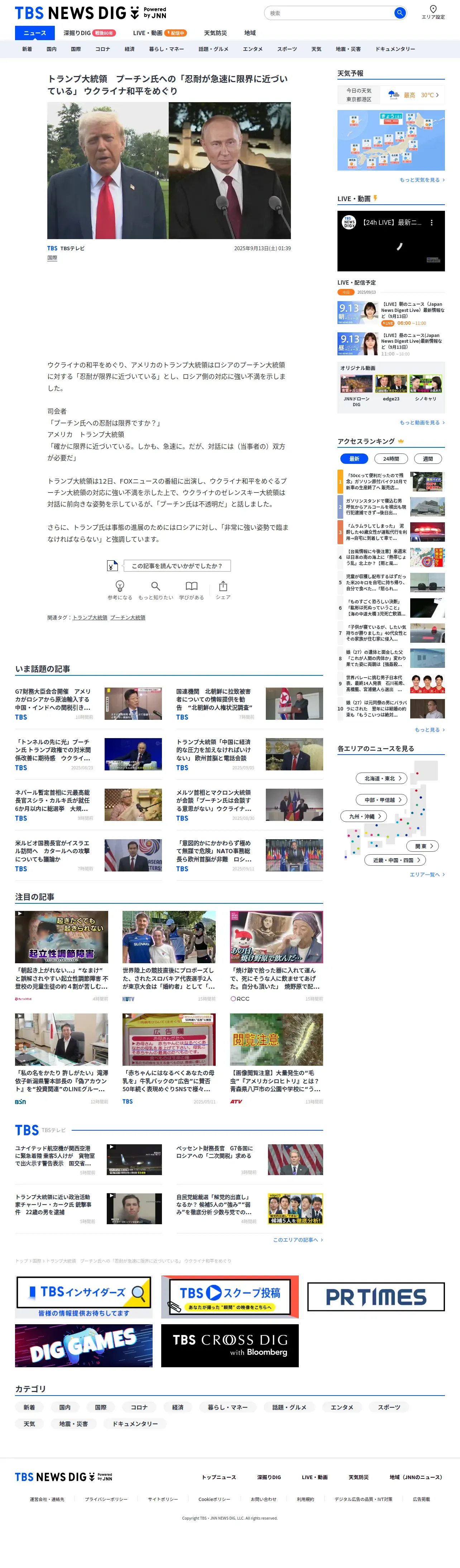Play the 24h LIVE video
The width and height of the screenshot is (460, 1568).
tap(390, 241)
